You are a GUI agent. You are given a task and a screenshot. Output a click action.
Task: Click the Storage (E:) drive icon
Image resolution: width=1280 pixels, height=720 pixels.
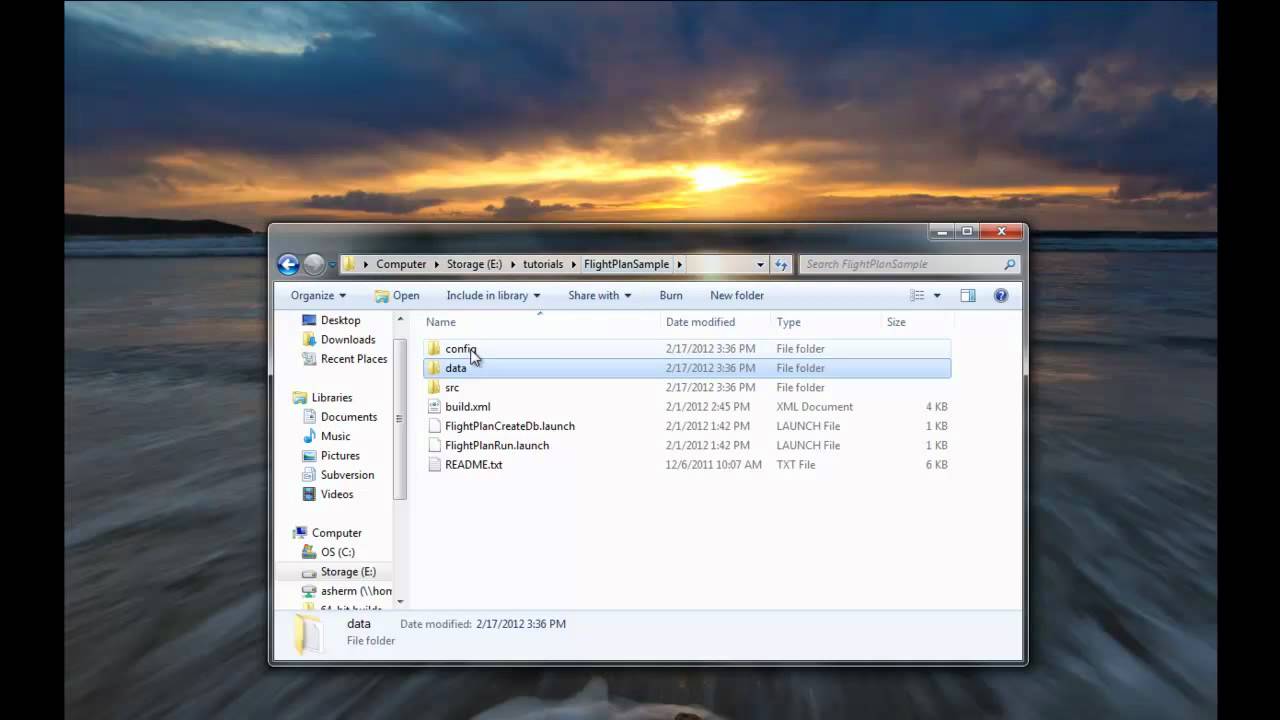coord(309,571)
